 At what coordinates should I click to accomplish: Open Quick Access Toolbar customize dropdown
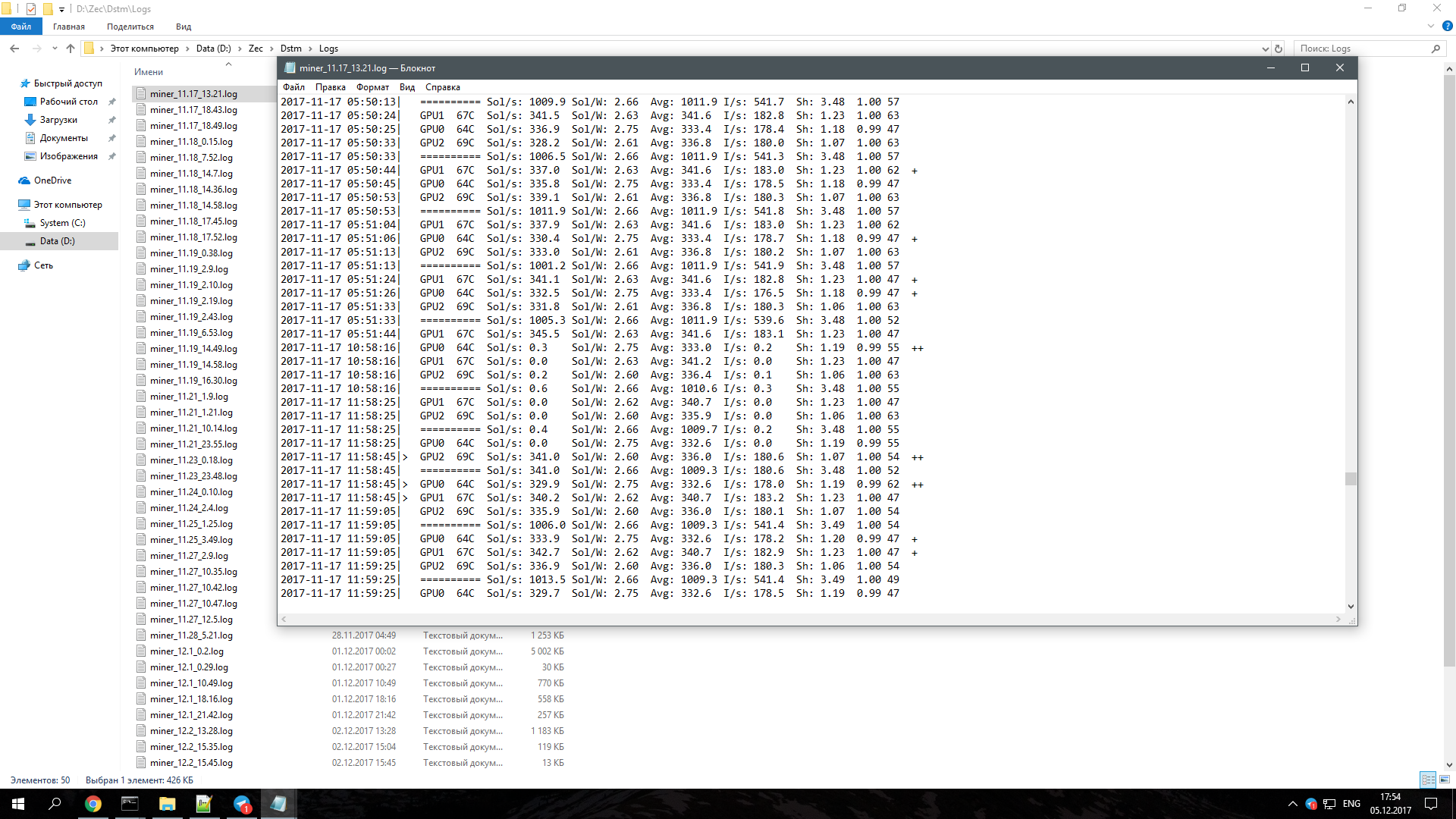pyautogui.click(x=61, y=9)
